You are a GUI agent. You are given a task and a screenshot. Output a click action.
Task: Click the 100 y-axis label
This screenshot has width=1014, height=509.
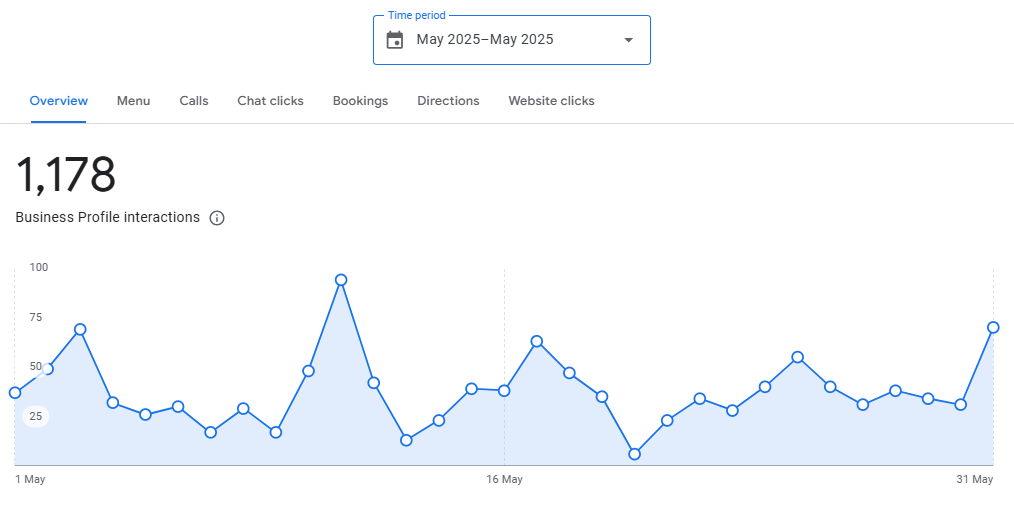coord(39,267)
